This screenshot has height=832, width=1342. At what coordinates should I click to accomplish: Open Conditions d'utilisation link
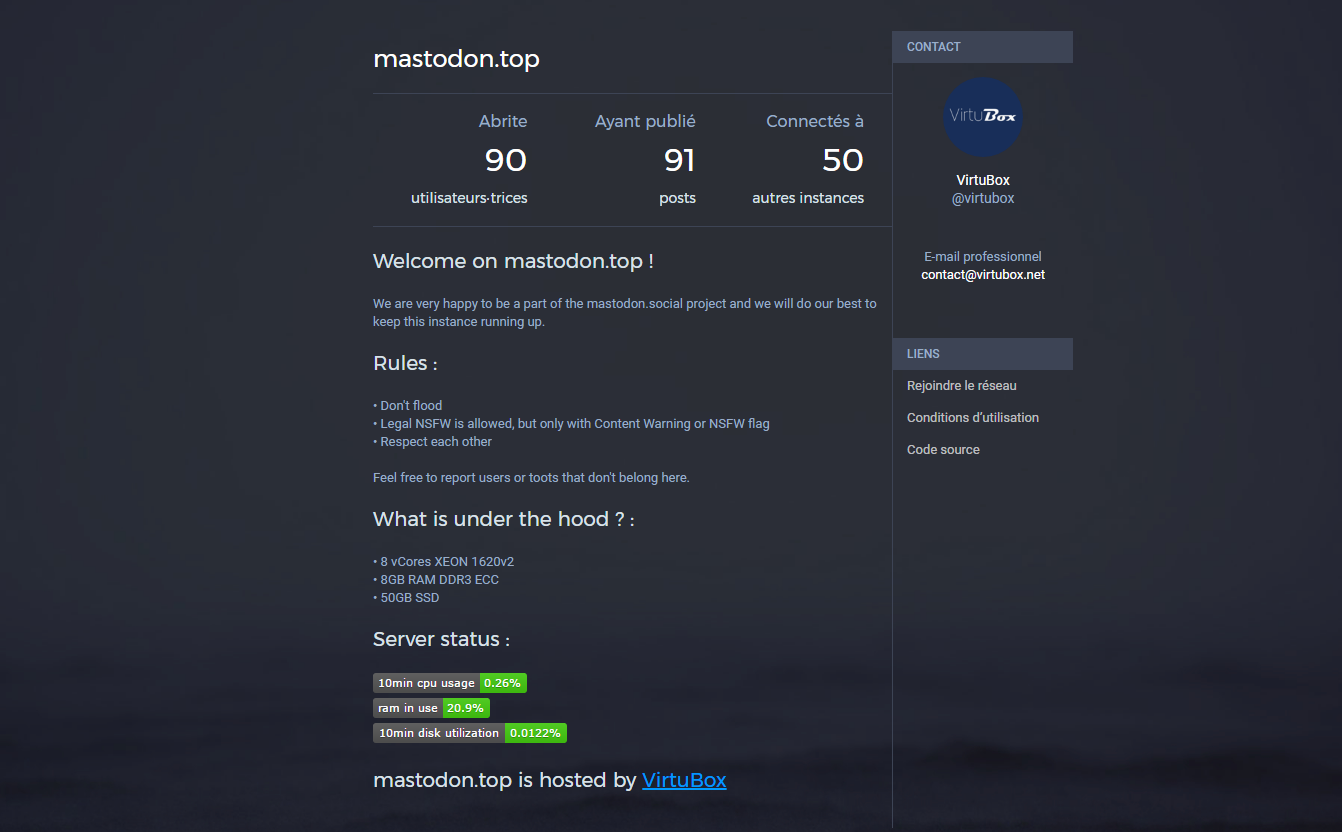973,418
